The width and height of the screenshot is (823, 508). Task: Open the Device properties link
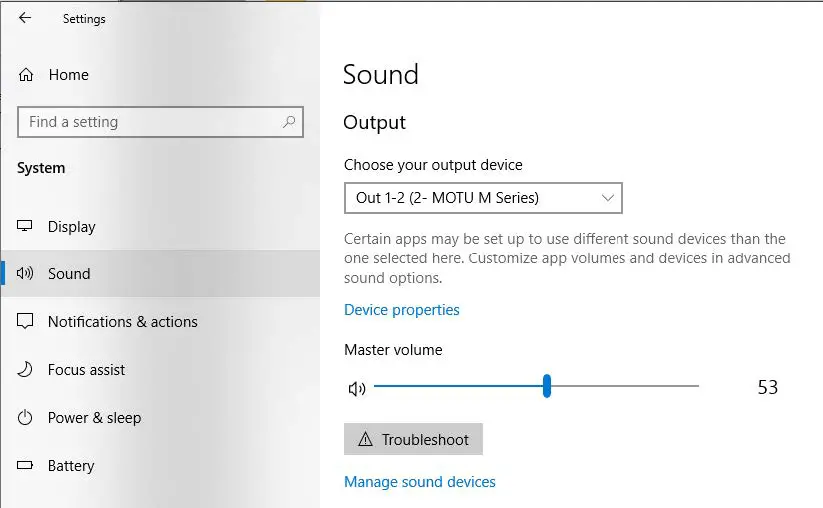click(x=401, y=310)
